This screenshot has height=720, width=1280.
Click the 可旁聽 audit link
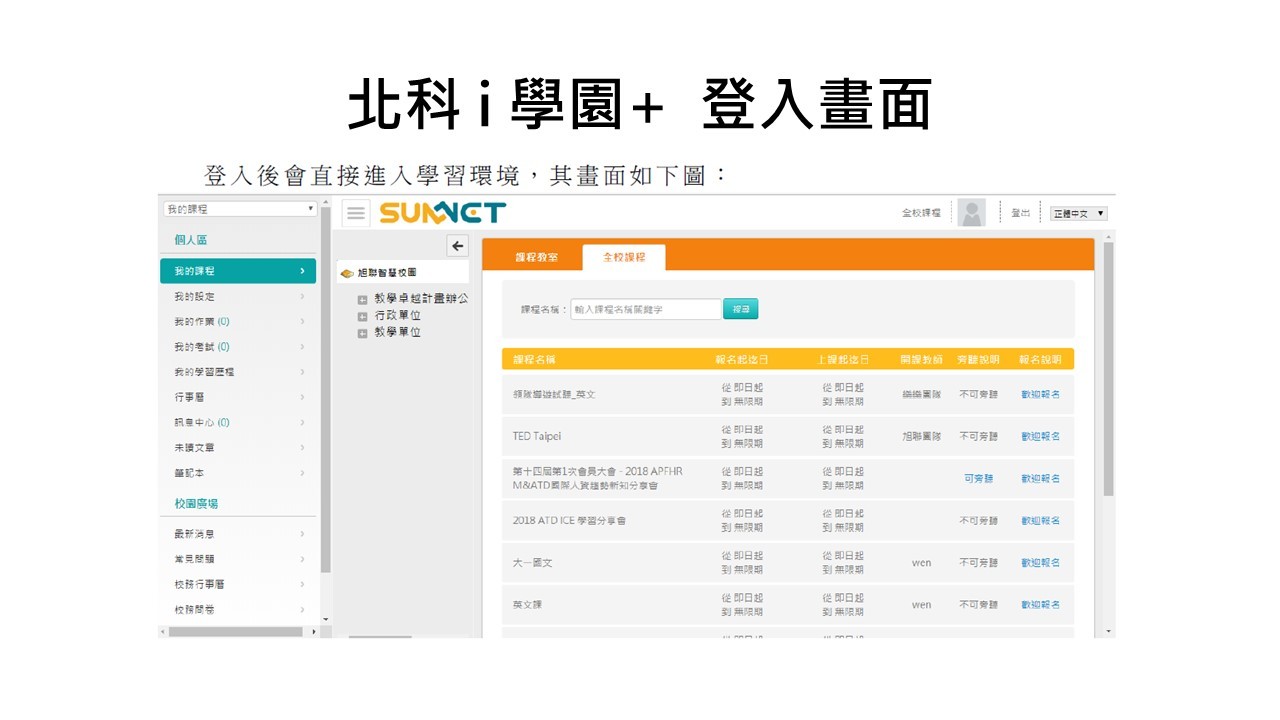click(x=978, y=478)
